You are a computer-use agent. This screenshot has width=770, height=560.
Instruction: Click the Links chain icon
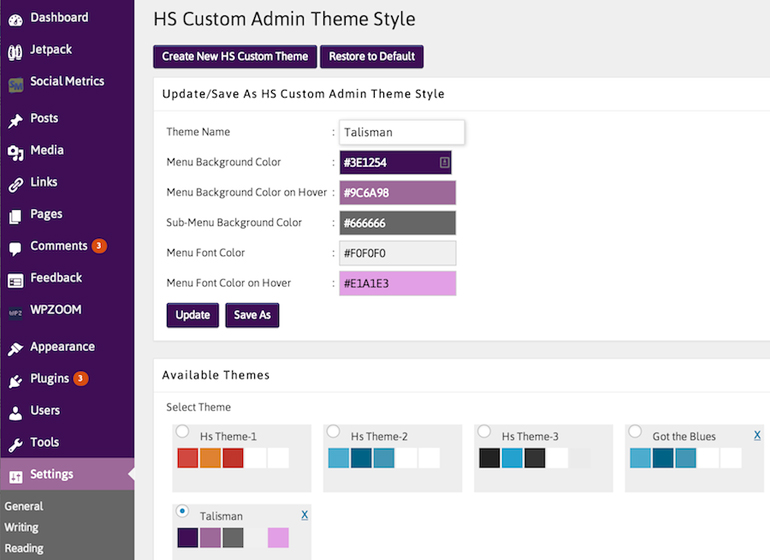point(15,184)
